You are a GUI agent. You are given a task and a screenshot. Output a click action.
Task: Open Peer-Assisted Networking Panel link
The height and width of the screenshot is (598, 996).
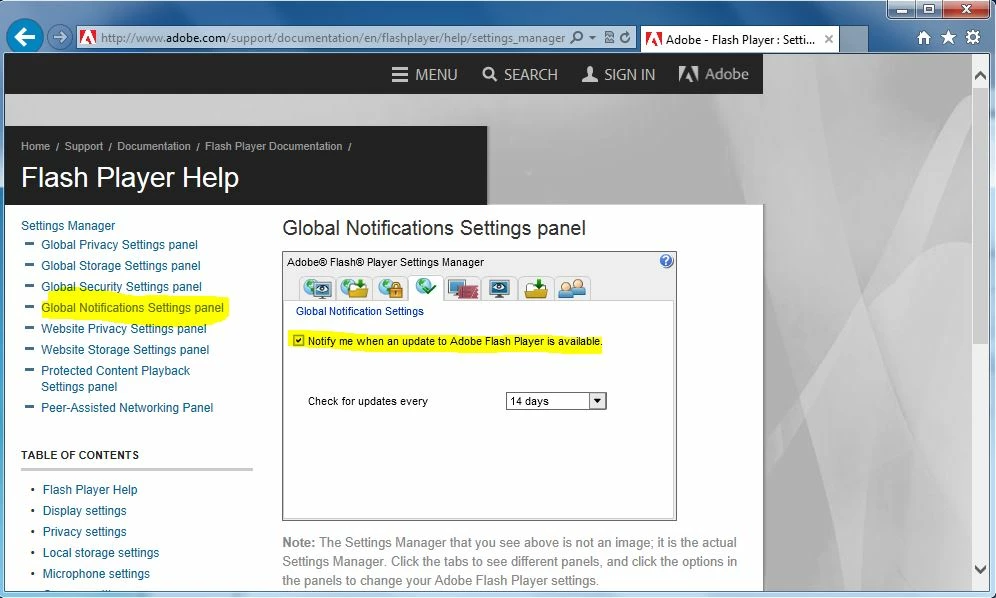(127, 407)
